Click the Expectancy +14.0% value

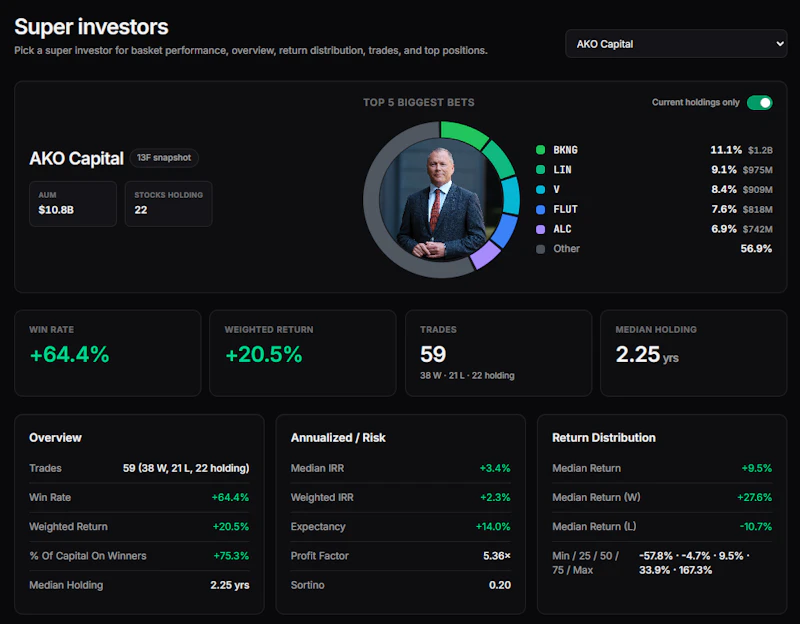coord(493,527)
